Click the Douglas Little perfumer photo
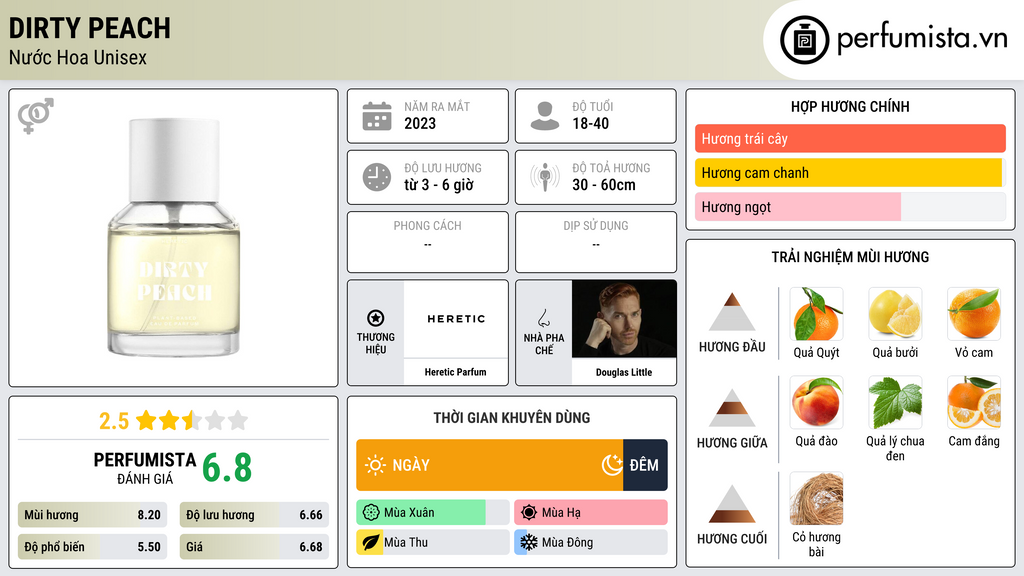 (624, 319)
